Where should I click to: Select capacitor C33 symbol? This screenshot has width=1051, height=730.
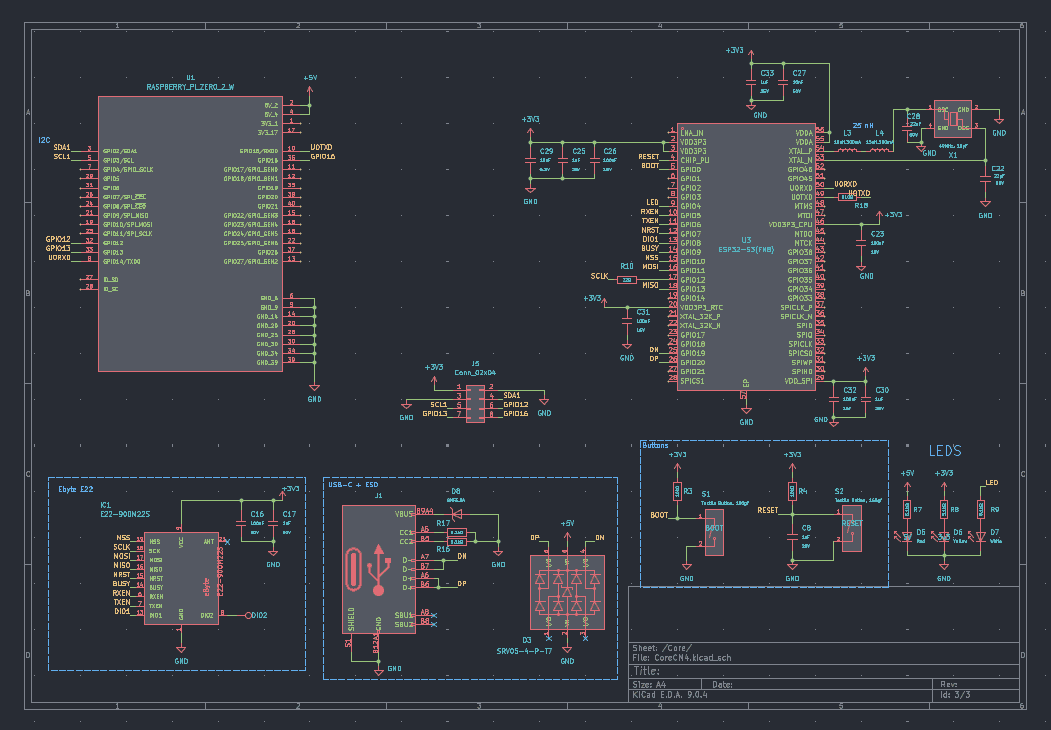751,82
